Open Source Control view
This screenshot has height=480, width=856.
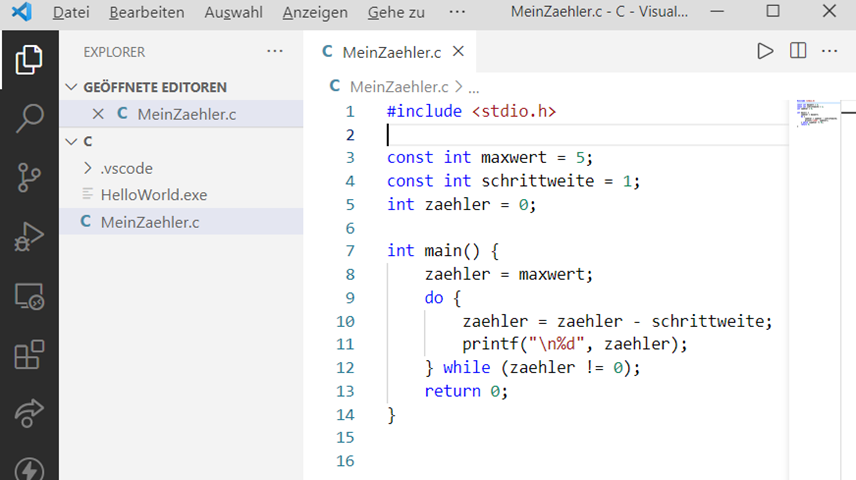click(x=29, y=177)
